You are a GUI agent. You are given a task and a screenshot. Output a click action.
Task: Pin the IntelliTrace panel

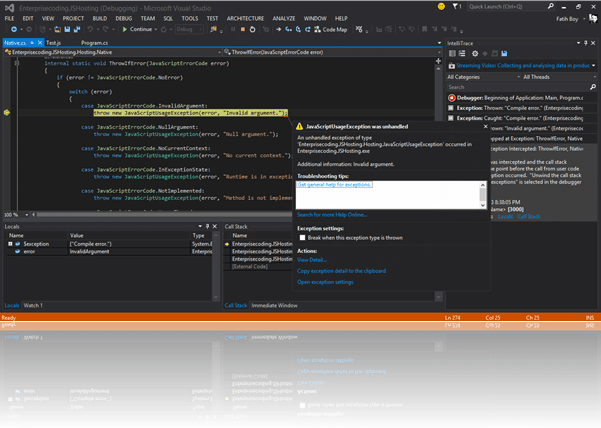click(x=586, y=43)
